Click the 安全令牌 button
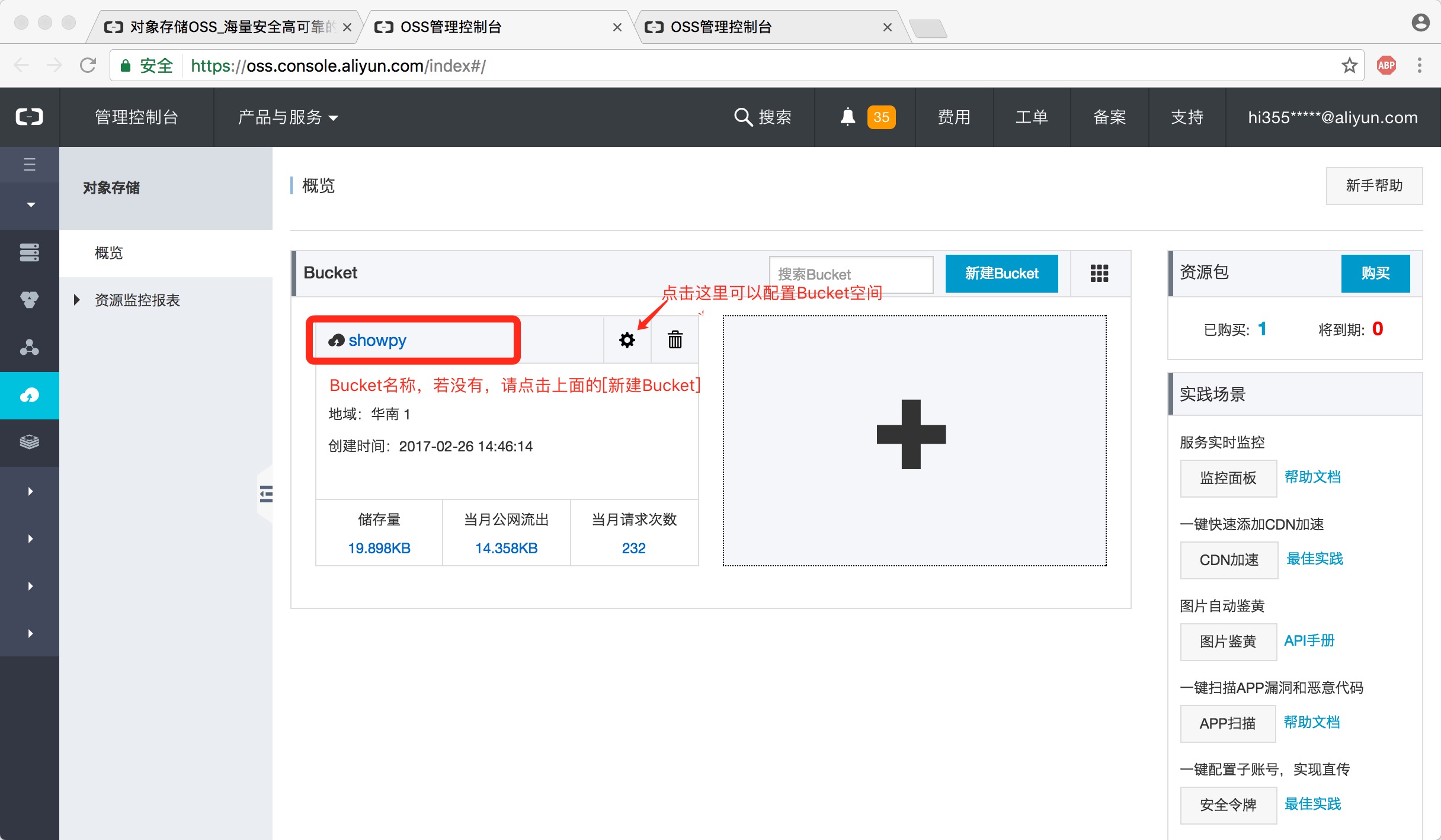The image size is (1441, 840). coord(1228,805)
